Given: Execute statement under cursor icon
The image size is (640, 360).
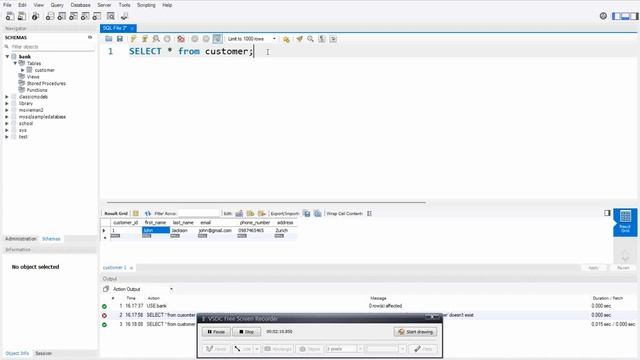Looking at the screenshot, I should coord(144,39).
